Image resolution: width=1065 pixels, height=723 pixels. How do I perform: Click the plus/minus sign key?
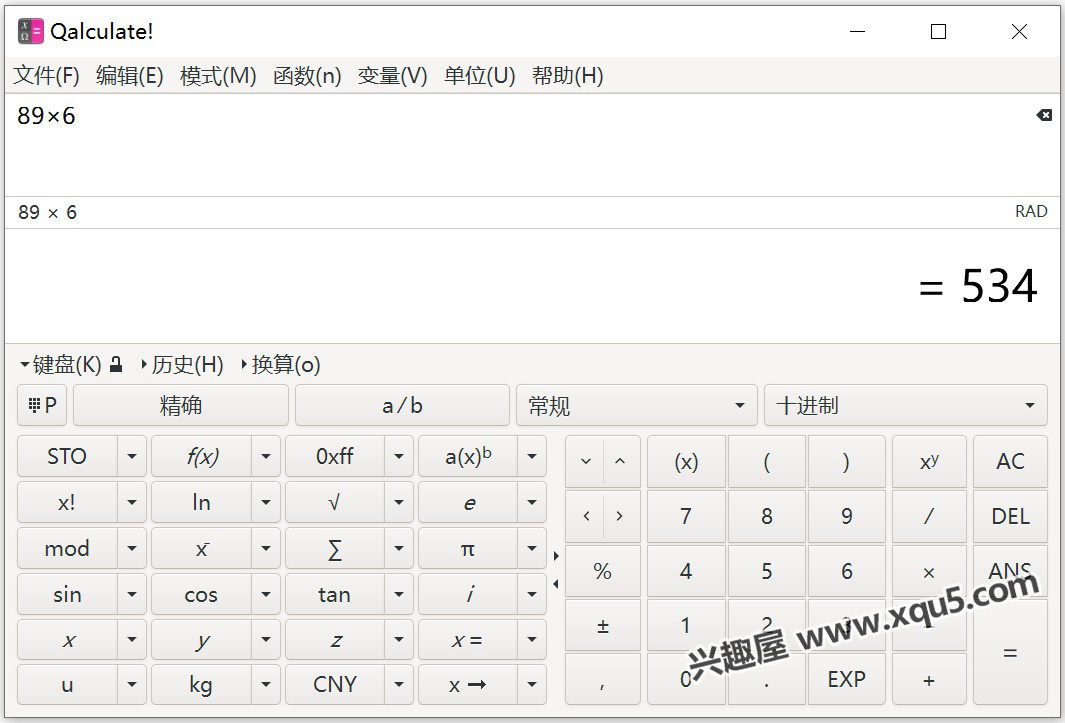click(x=602, y=625)
